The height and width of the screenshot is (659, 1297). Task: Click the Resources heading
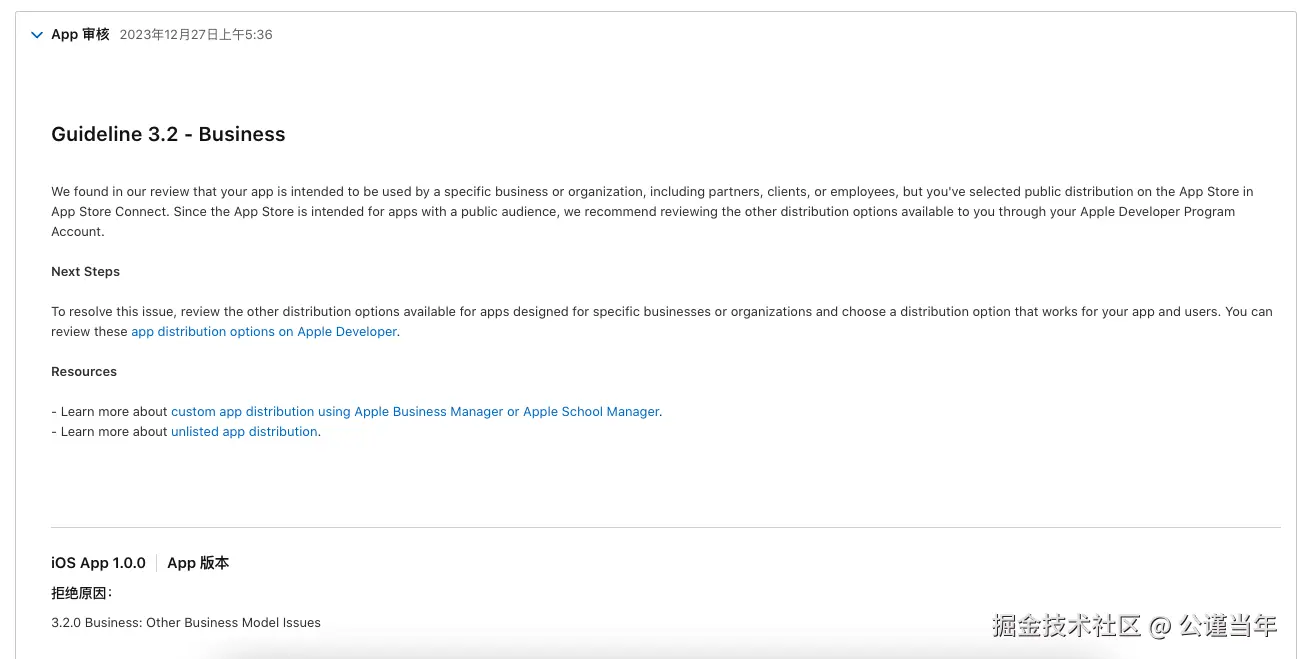pyautogui.click(x=84, y=372)
